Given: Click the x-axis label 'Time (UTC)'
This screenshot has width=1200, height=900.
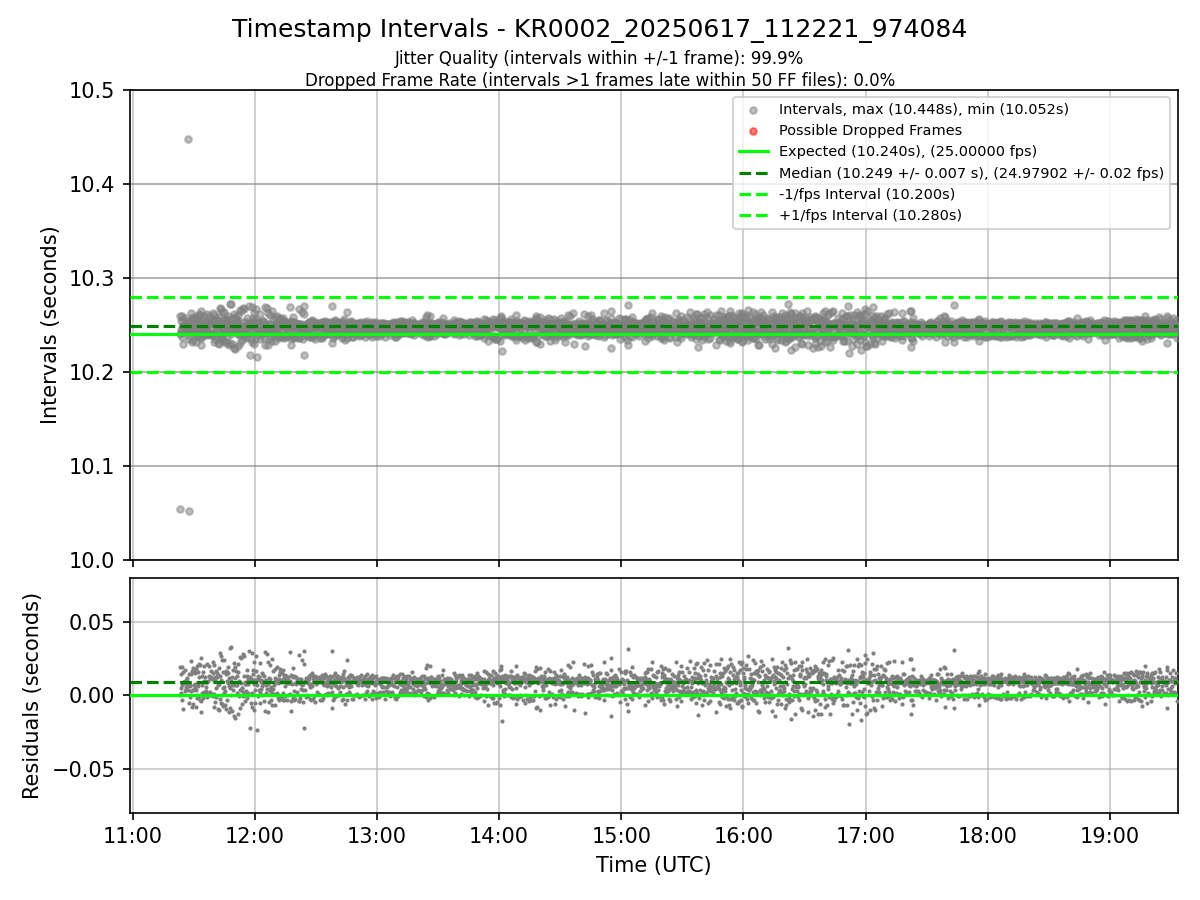Looking at the screenshot, I should [654, 865].
